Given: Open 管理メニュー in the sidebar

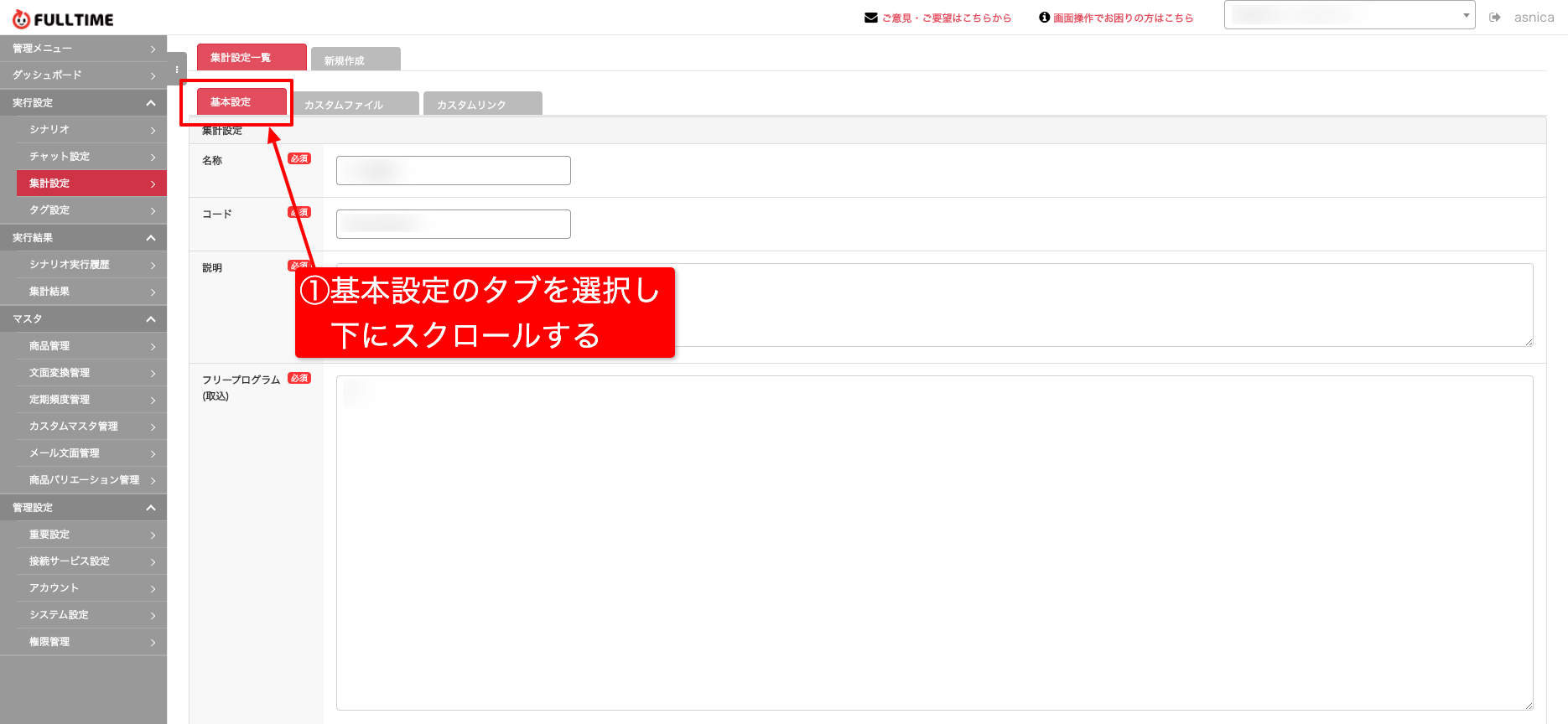Looking at the screenshot, I should pos(84,49).
